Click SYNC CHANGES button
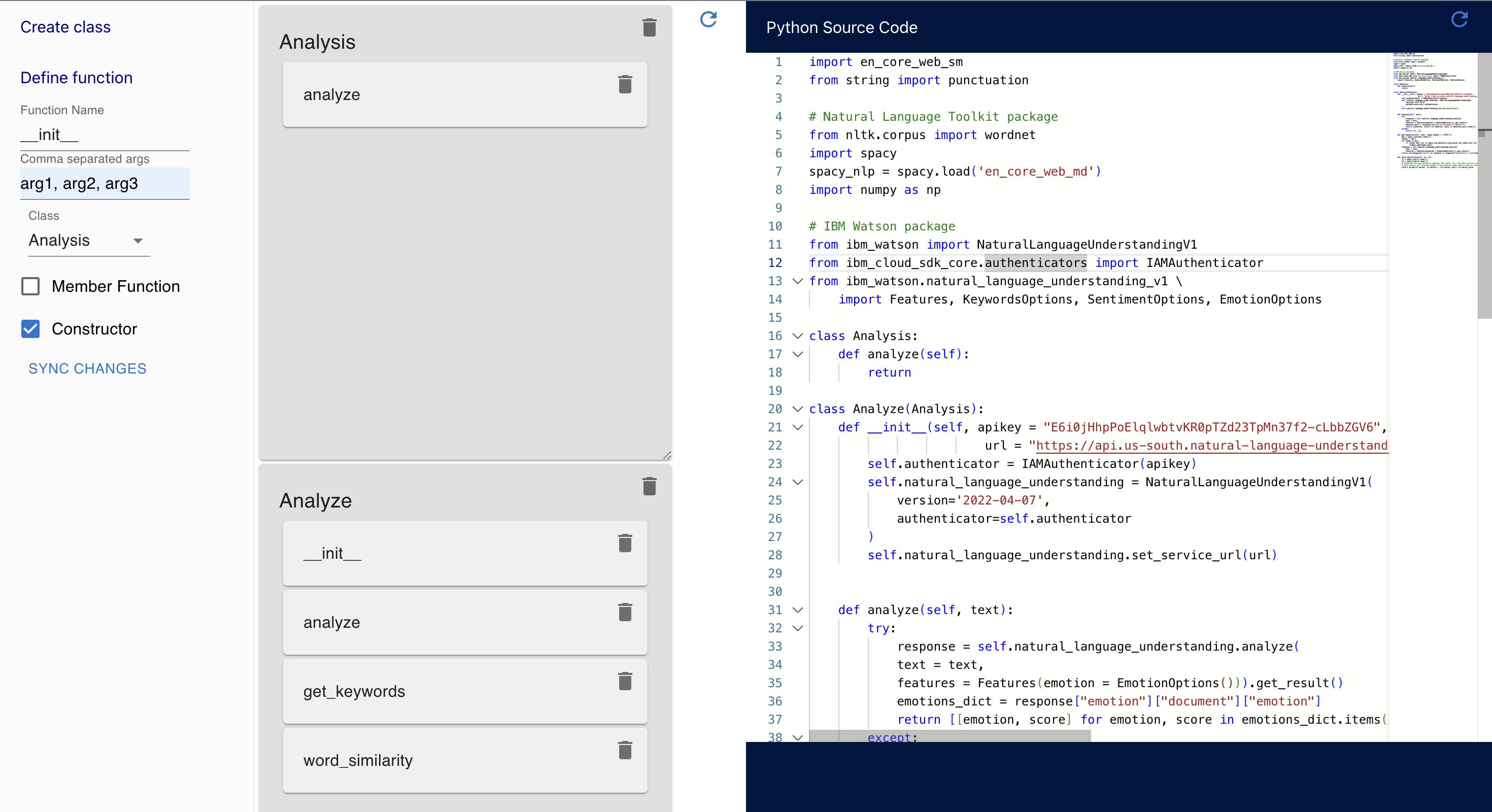1492x812 pixels. 87,368
